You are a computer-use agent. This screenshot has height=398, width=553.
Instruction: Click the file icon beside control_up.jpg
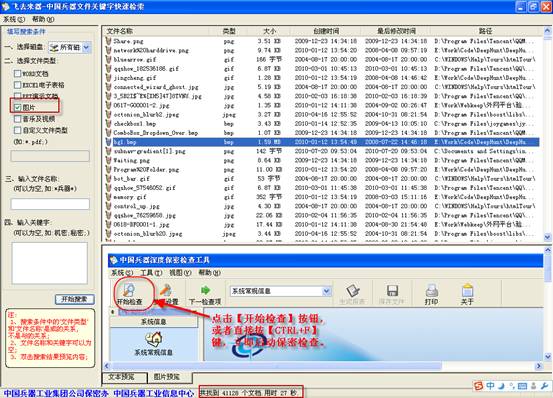(109, 206)
